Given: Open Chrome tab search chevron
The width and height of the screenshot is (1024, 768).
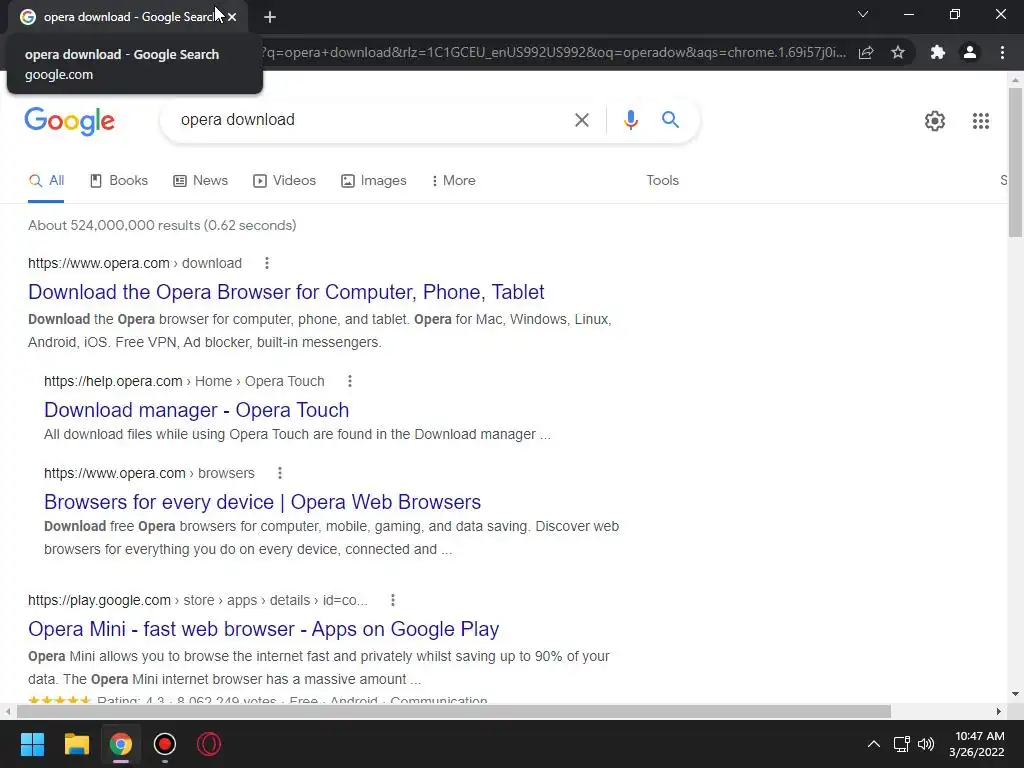Looking at the screenshot, I should coord(863,14).
